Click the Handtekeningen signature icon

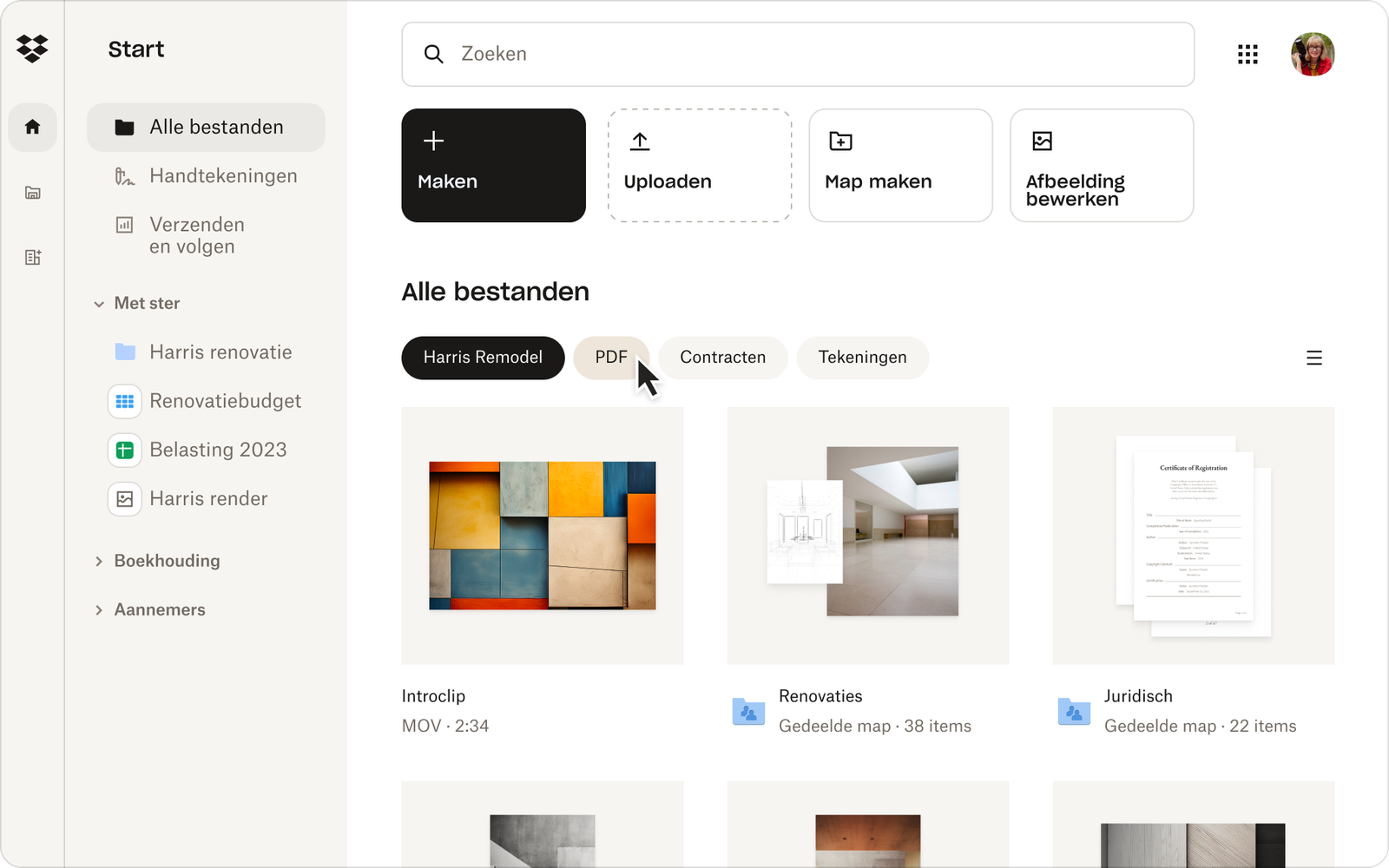click(126, 175)
